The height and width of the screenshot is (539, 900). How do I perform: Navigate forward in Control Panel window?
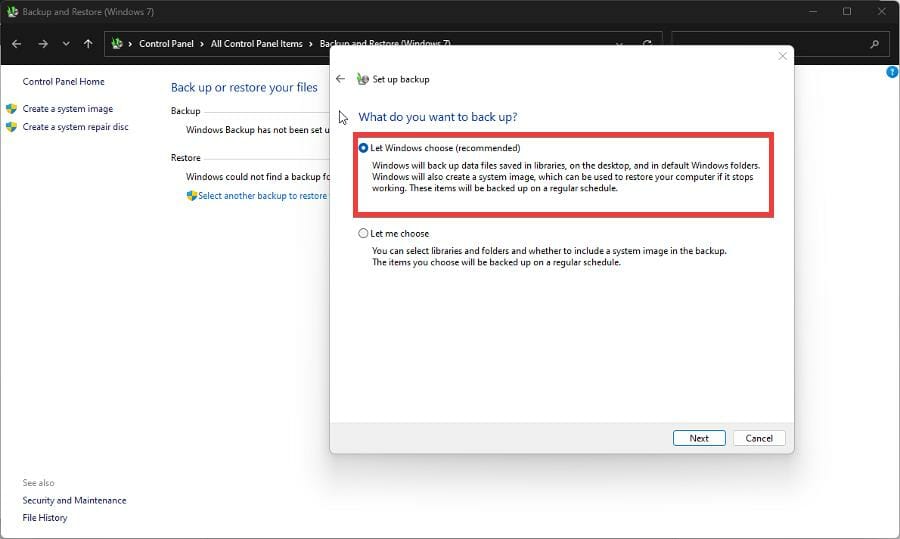click(x=43, y=44)
